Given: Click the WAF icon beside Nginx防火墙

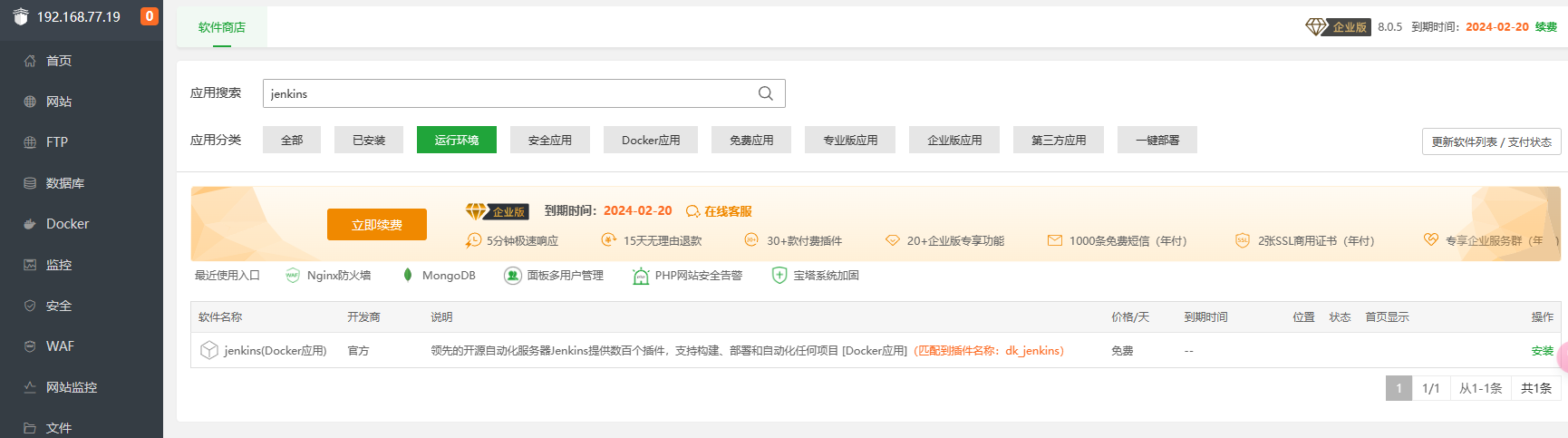Looking at the screenshot, I should coord(293,276).
